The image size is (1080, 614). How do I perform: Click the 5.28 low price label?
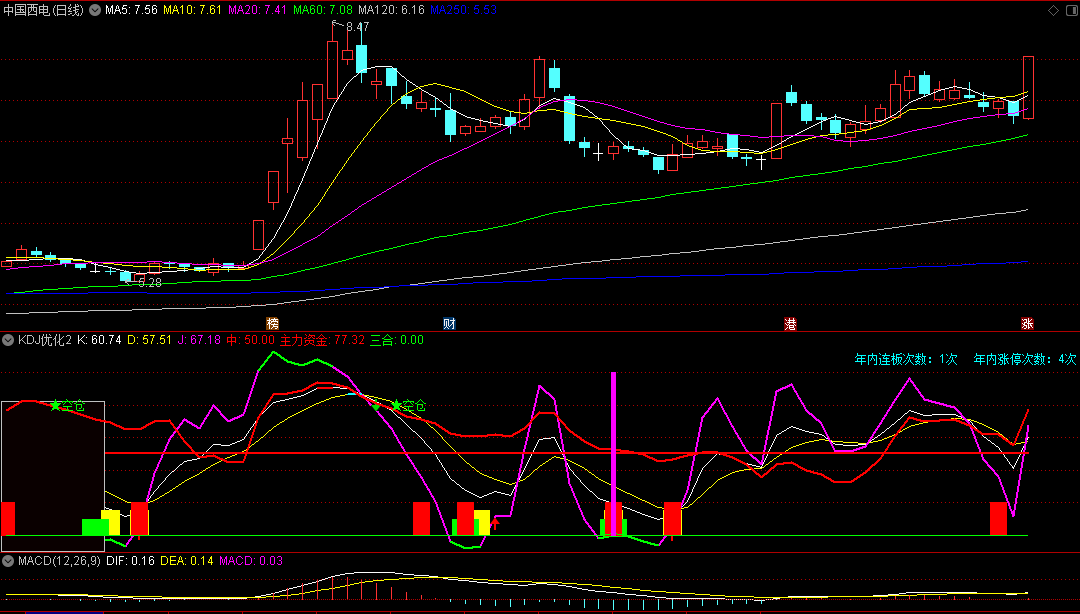click(149, 283)
